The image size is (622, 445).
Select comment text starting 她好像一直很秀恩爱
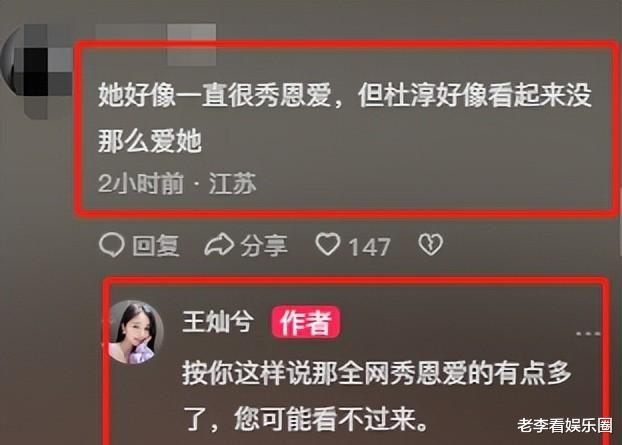click(345, 118)
